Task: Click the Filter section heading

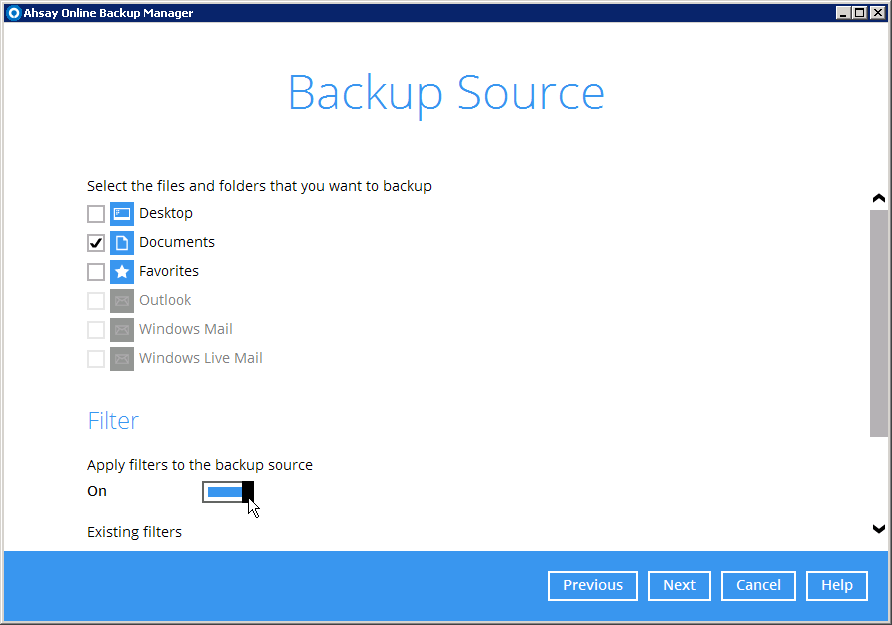Action: tap(113, 421)
